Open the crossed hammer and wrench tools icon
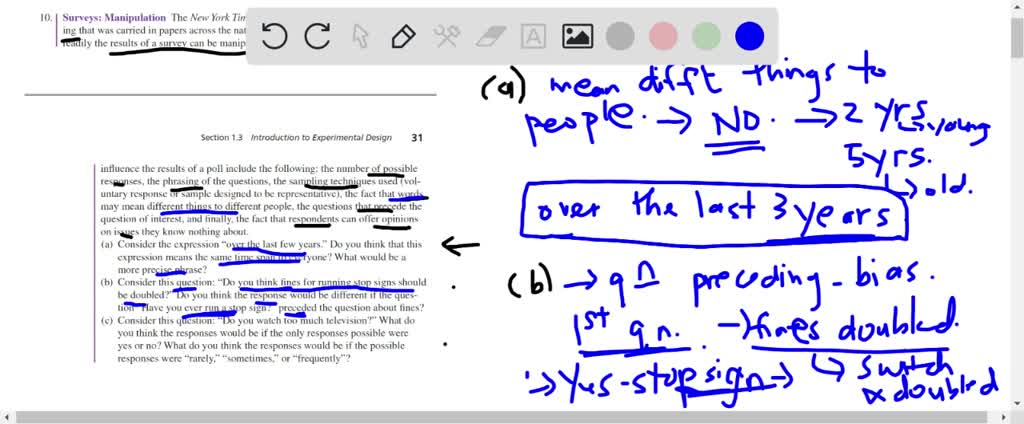The height and width of the screenshot is (424, 1024). click(446, 37)
